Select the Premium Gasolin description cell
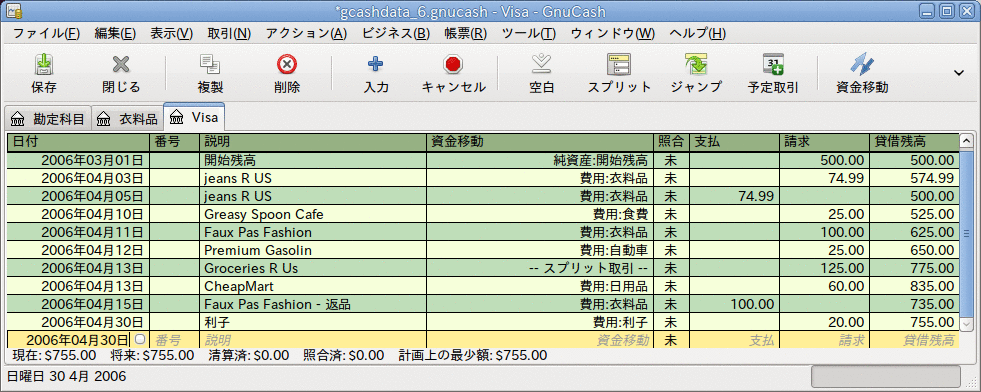The width and height of the screenshot is (981, 392). [x=313, y=251]
